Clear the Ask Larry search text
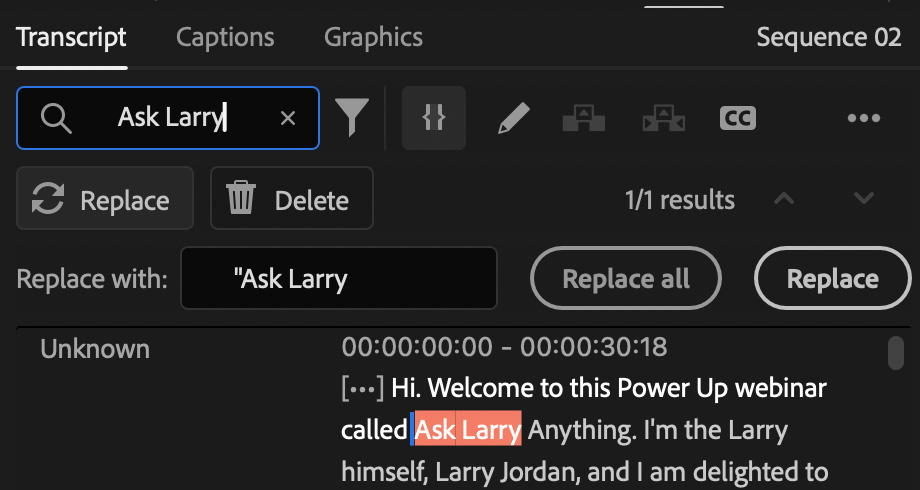Screen dimensions: 920x490 tap(288, 118)
